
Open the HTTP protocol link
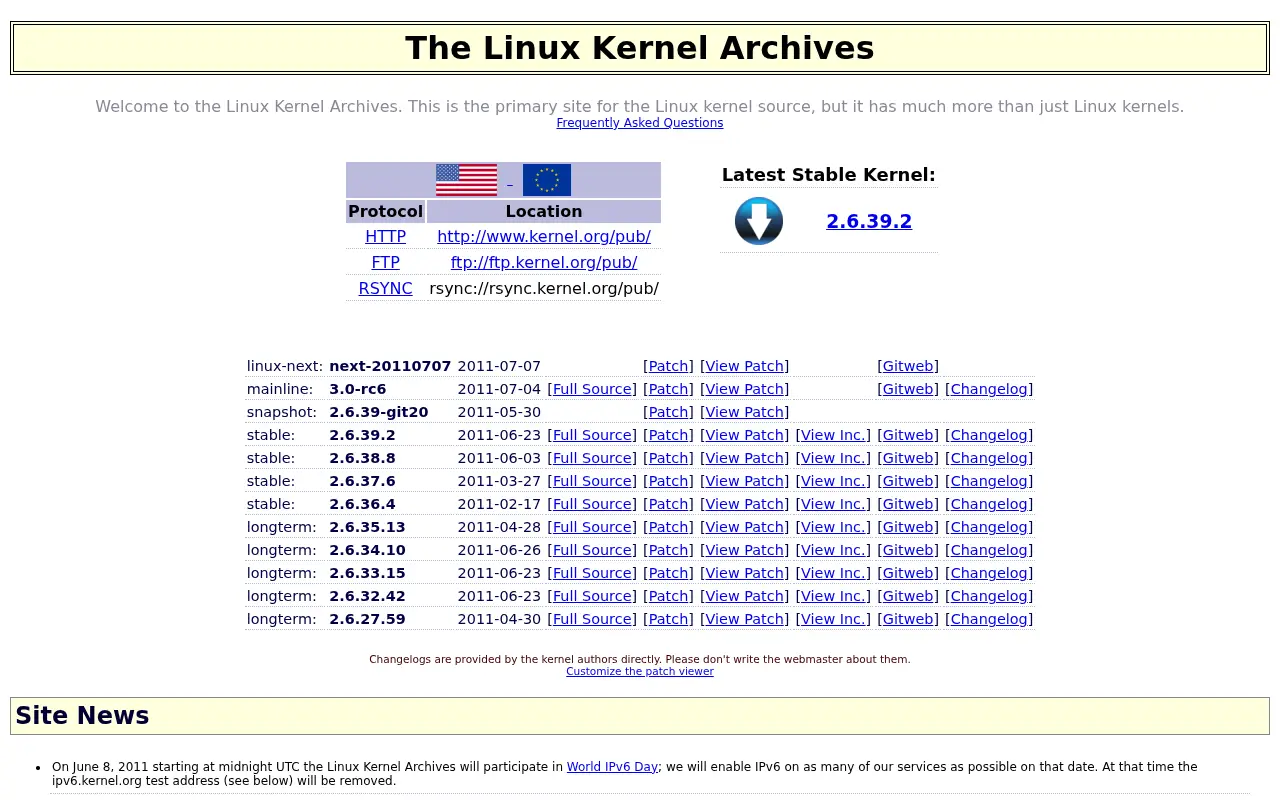[385, 237]
